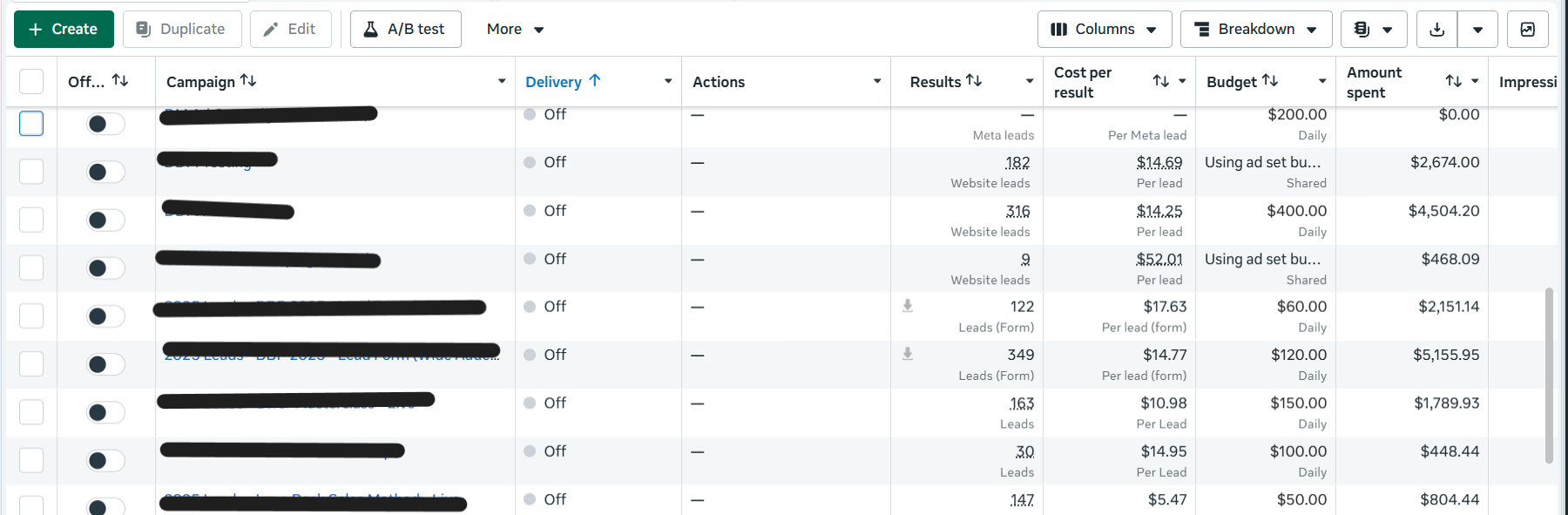Click the vertical scrollbar on the table

point(1549,375)
